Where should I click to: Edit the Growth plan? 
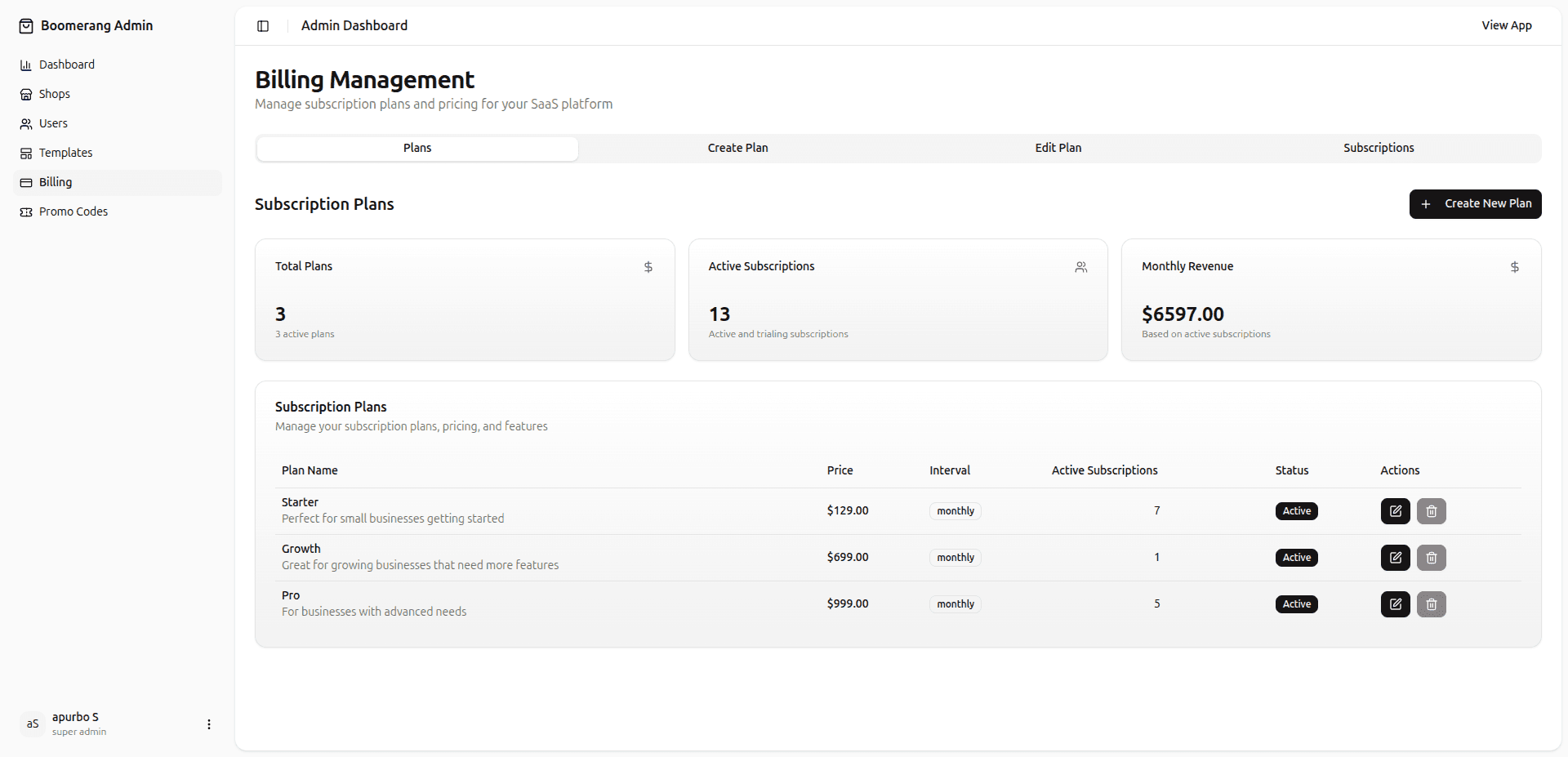1396,558
